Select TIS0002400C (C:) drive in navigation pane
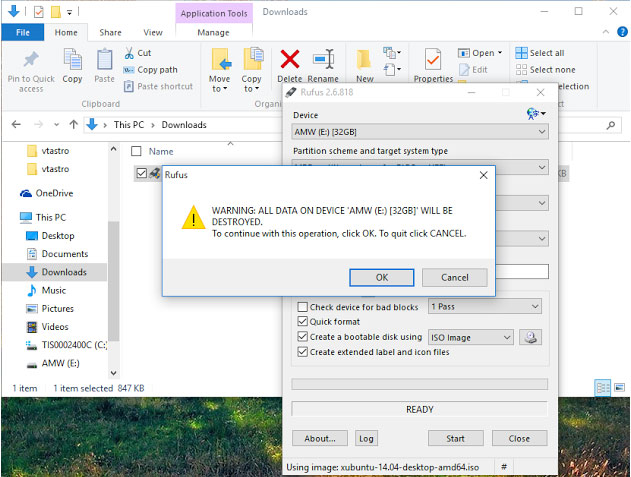 (x=66, y=345)
